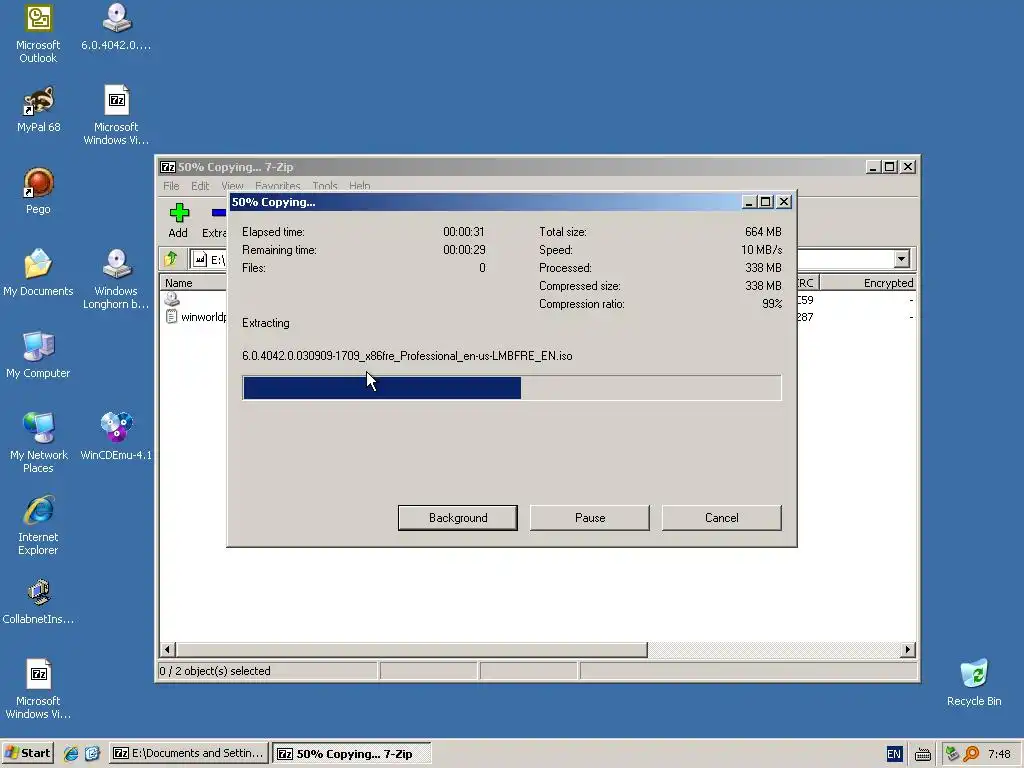Select the CollabnetIns... desktop icon
Screen dimensions: 1024x768
tap(38, 601)
